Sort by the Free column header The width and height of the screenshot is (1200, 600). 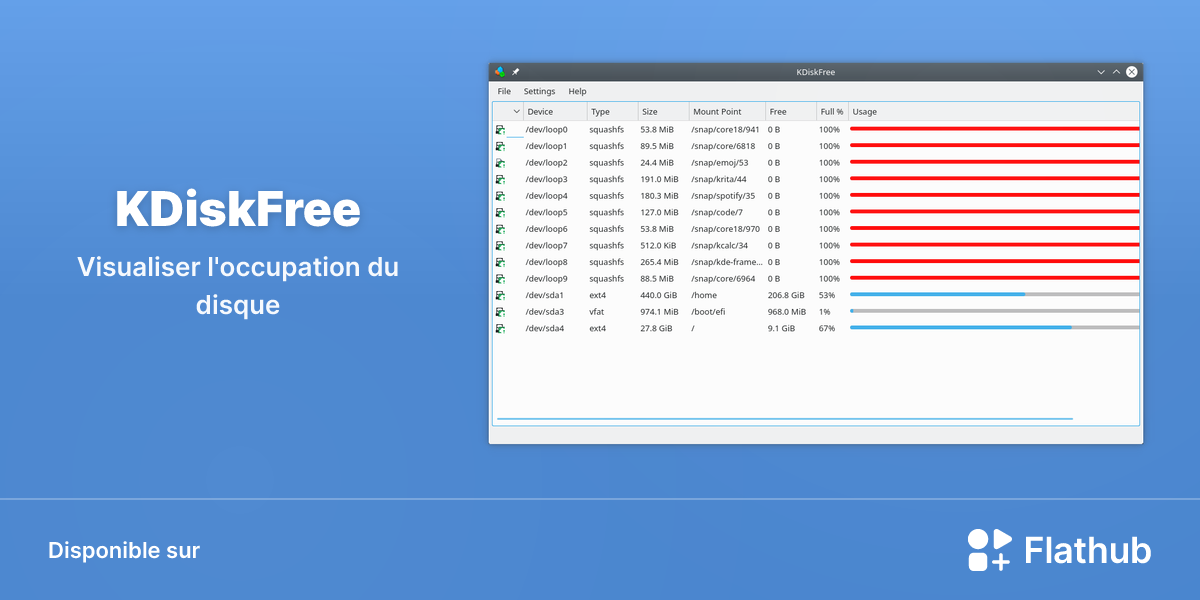[x=791, y=112]
